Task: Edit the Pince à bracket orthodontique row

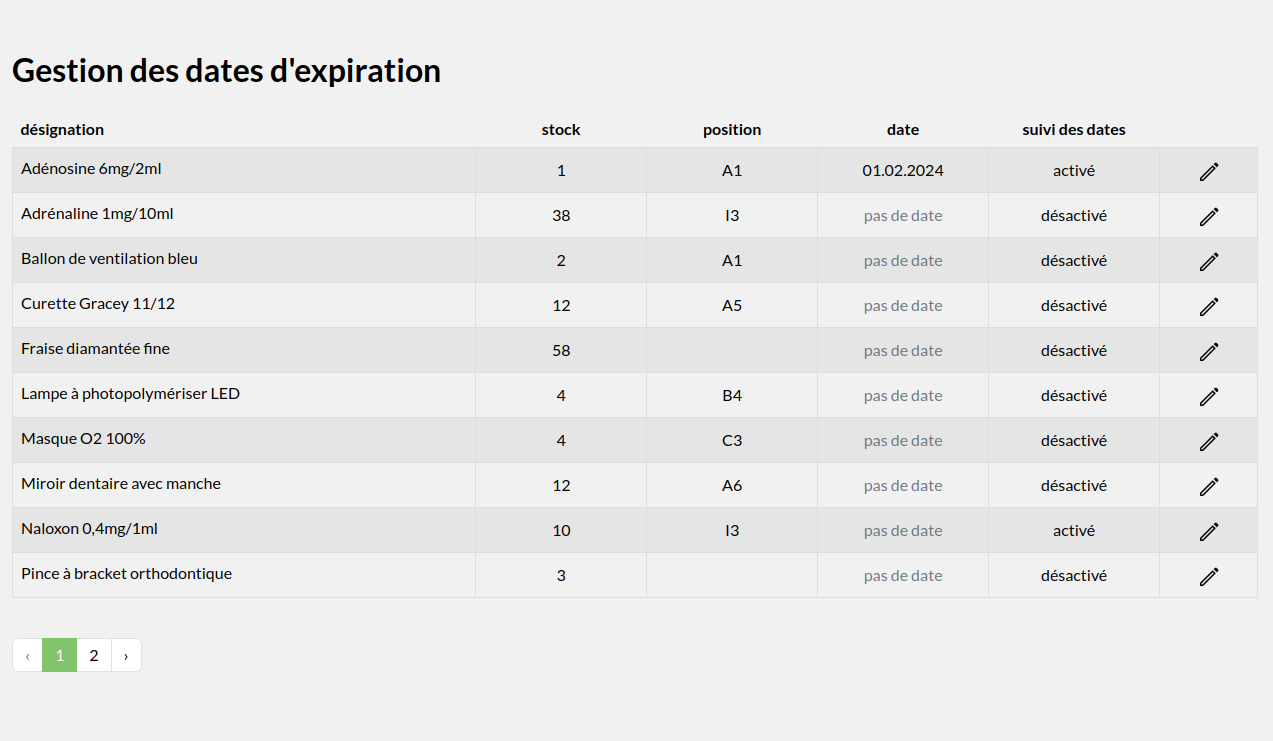Action: tap(1209, 576)
